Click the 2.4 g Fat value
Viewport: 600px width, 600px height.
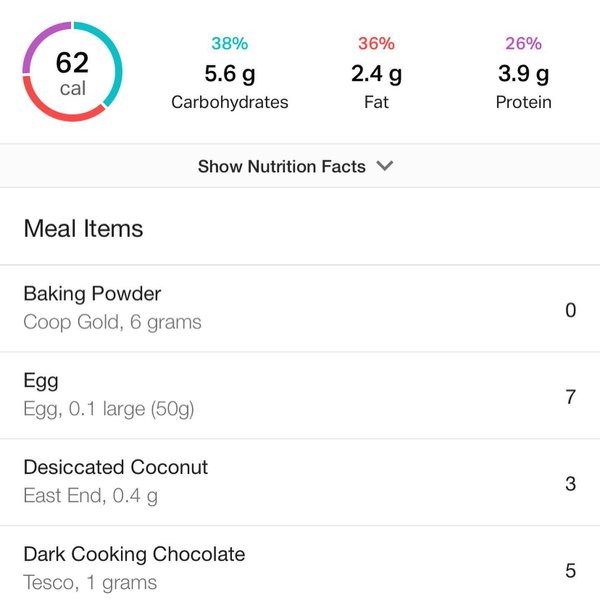[376, 74]
